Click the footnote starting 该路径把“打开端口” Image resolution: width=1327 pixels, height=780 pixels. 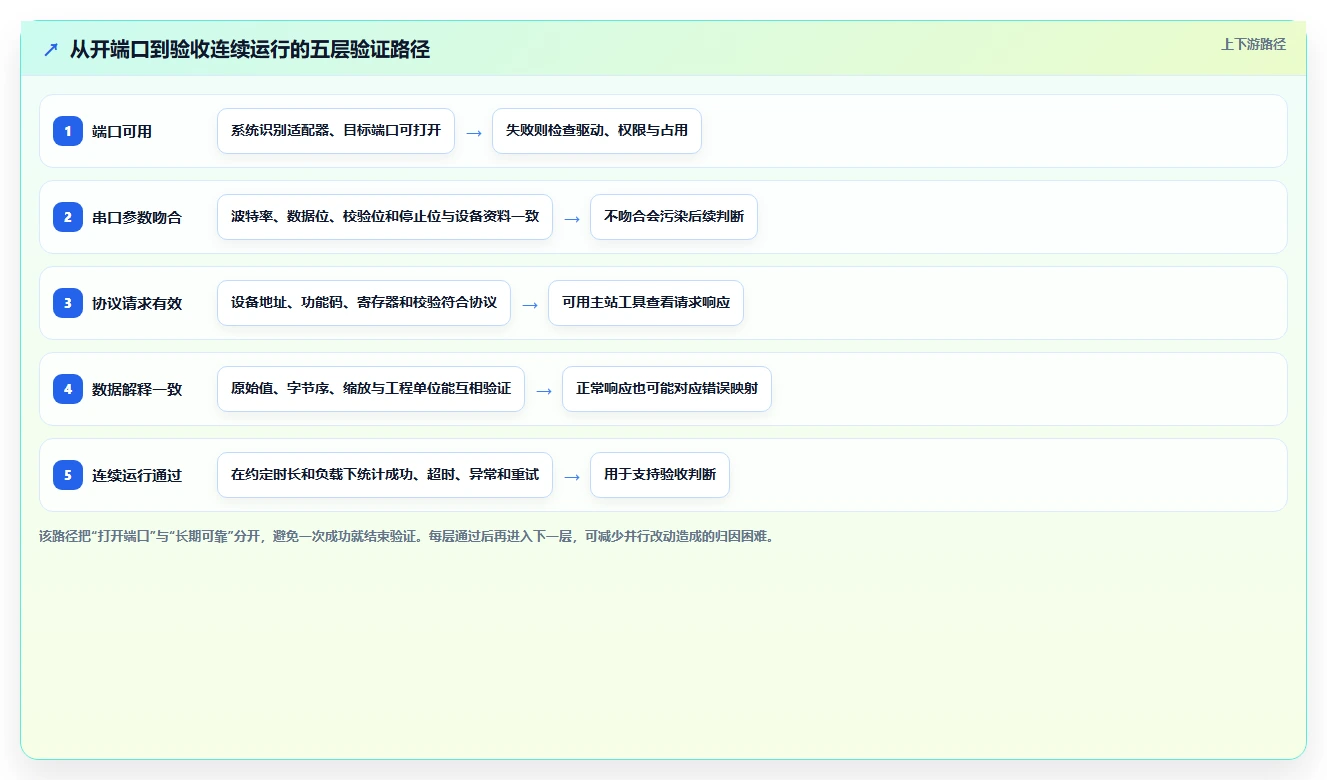(407, 536)
